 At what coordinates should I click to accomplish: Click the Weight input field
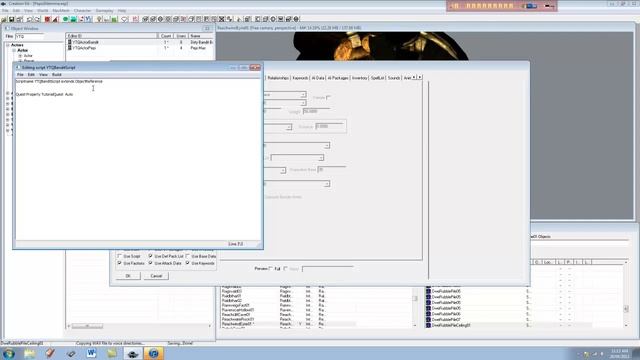(x=316, y=111)
